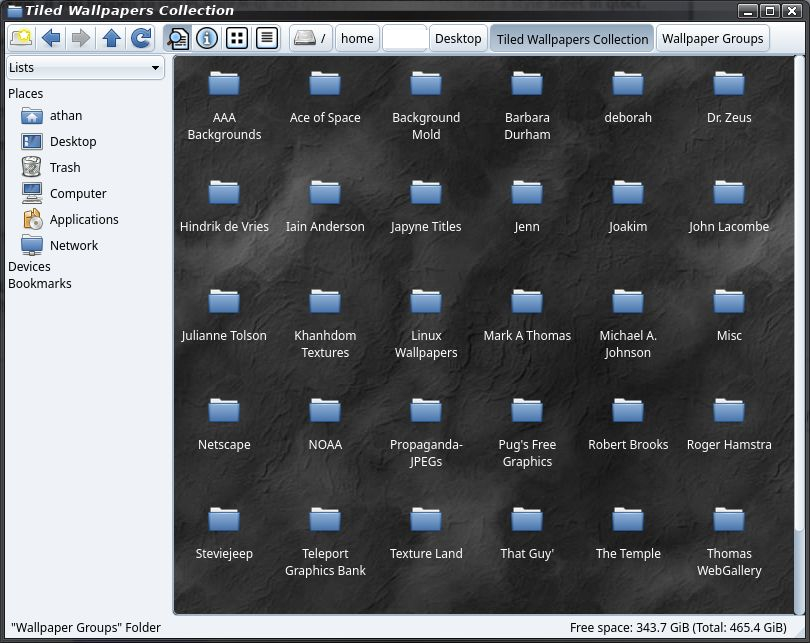Open the Lists side pane dropdown
This screenshot has height=643, width=810.
(x=85, y=68)
